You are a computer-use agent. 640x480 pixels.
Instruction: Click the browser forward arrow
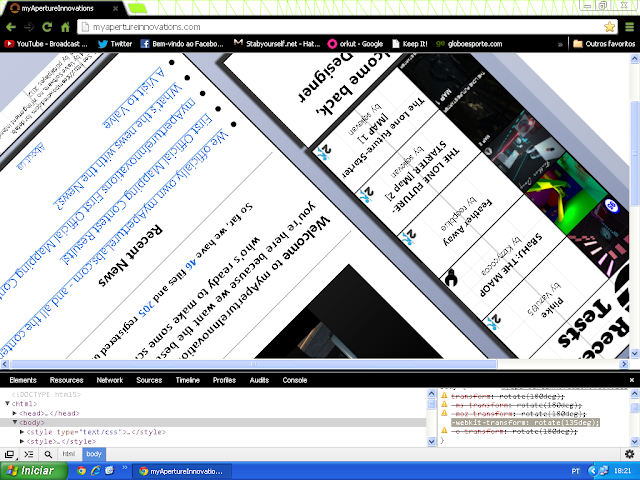tap(29, 27)
